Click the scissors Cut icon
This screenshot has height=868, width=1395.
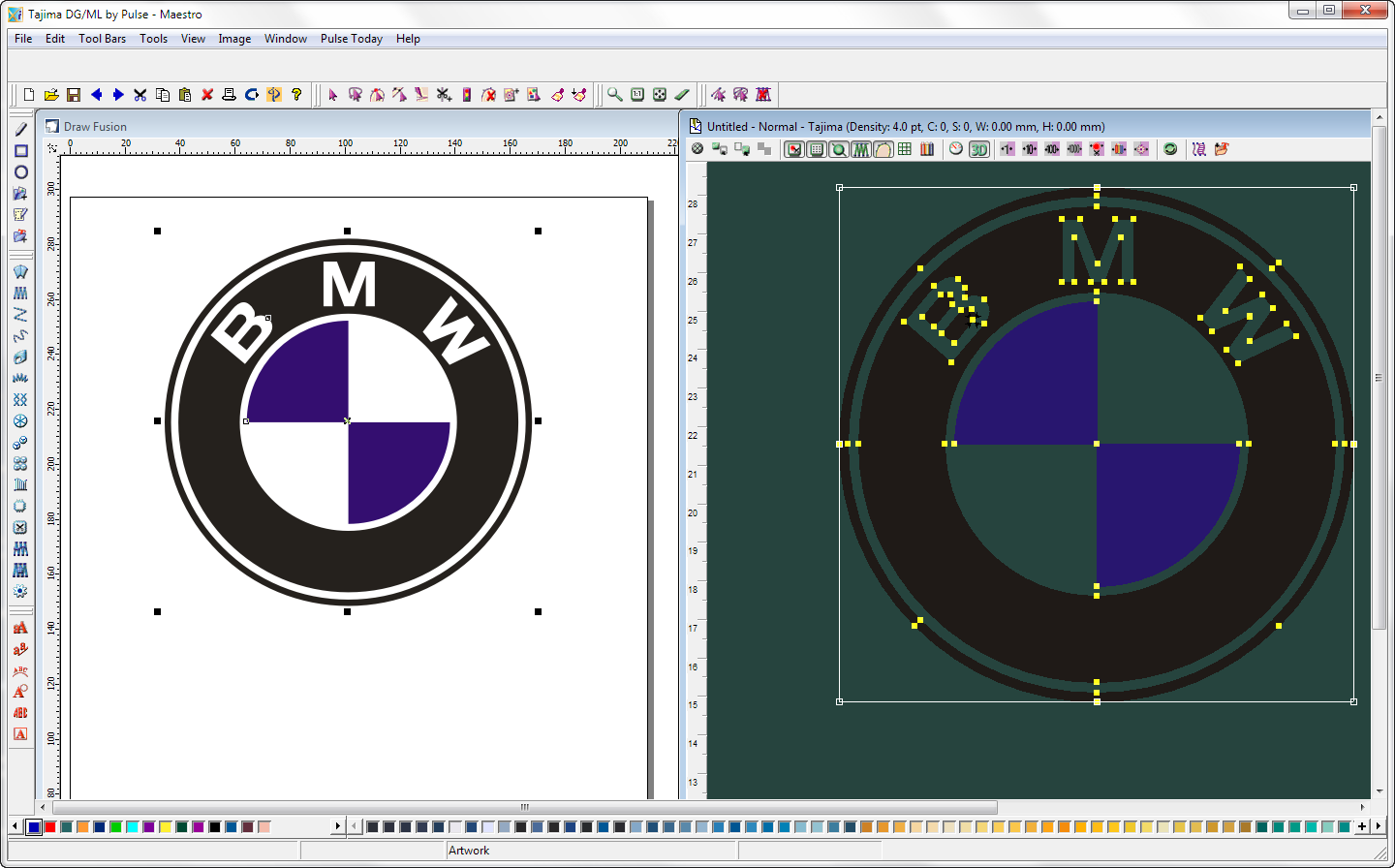coord(140,95)
